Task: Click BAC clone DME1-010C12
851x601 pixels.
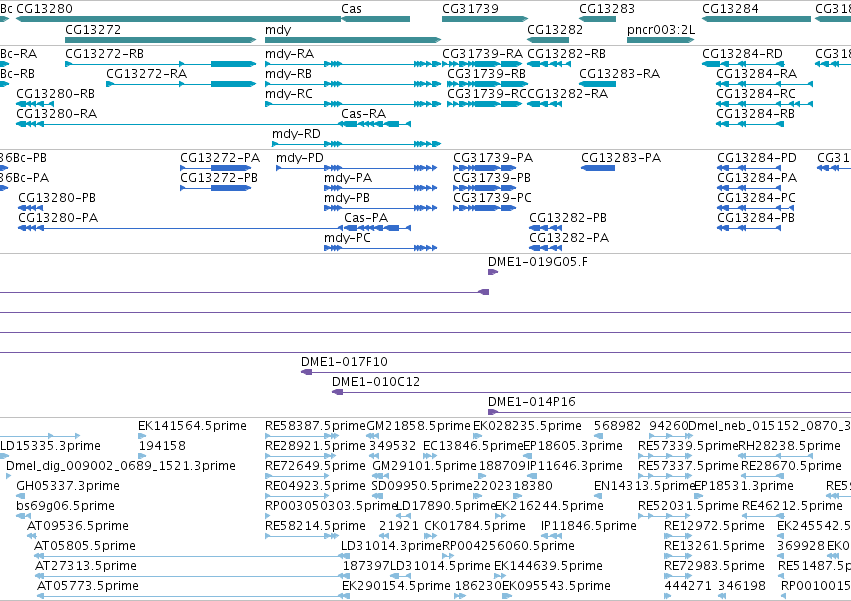Action: [x=376, y=382]
